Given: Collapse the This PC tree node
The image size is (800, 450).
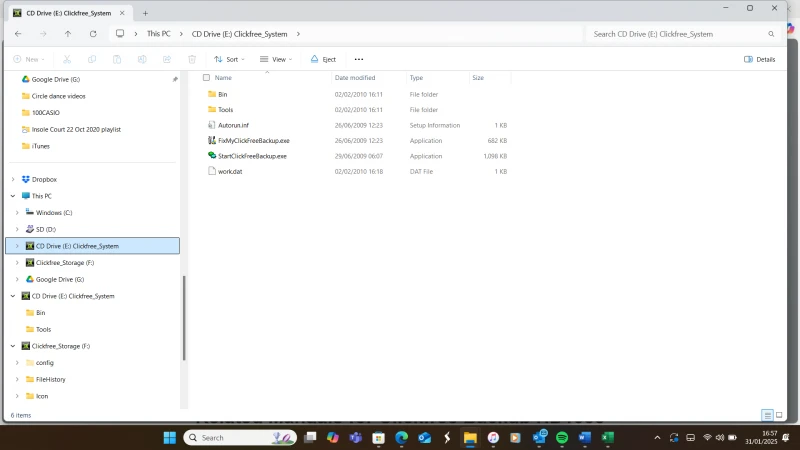Looking at the screenshot, I should (13, 196).
